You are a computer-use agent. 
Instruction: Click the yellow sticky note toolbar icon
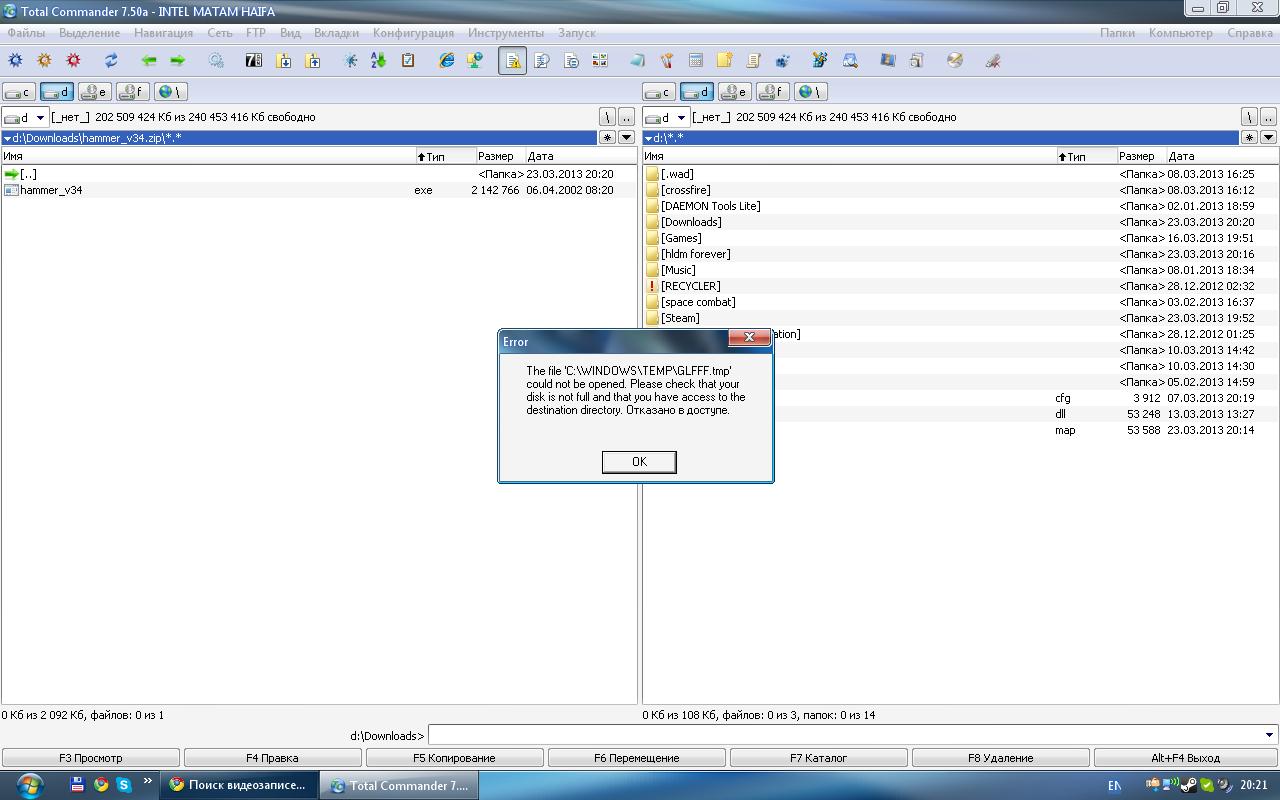[725, 61]
